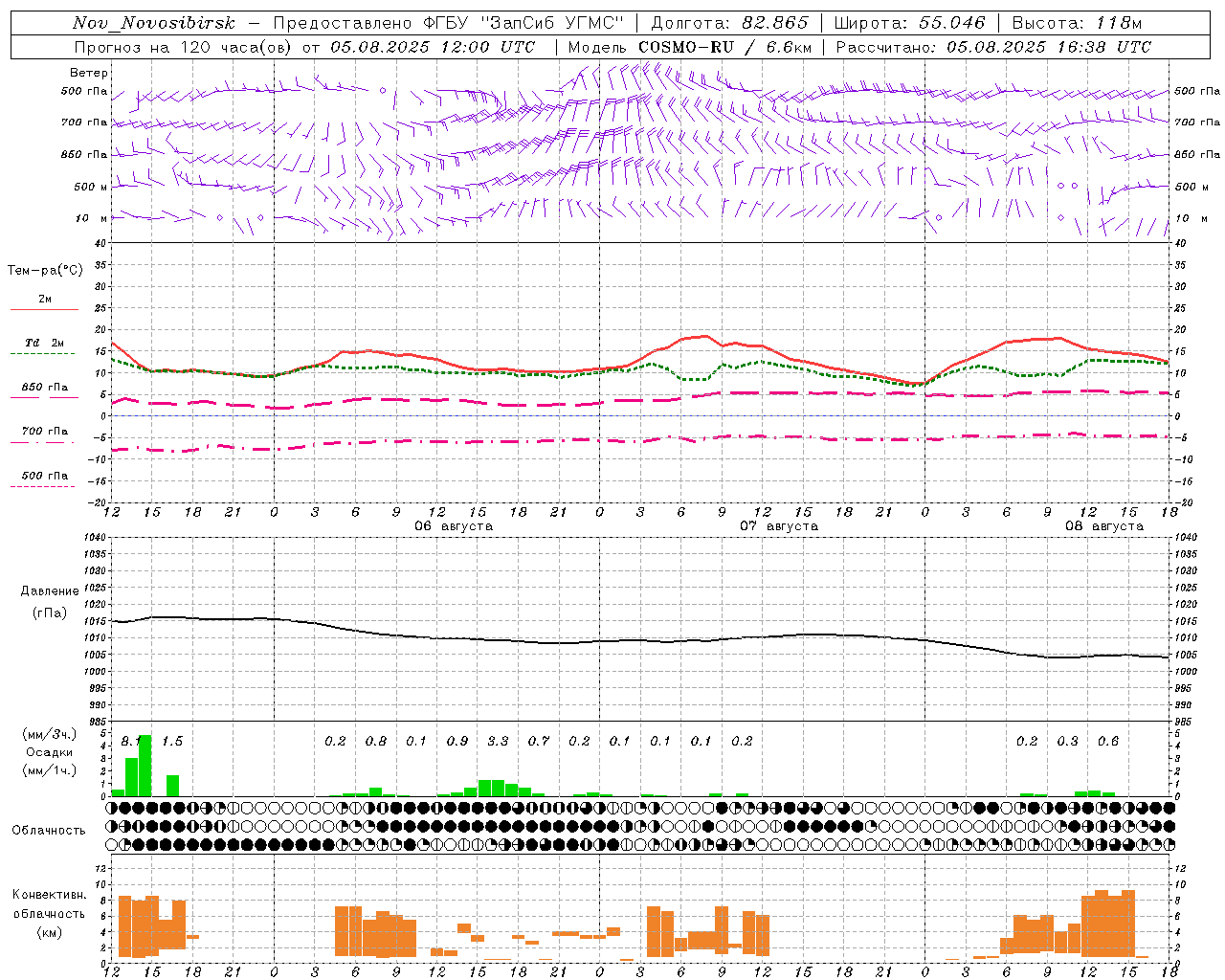Click the 0.8 precipitation total value
Image resolution: width=1225 pixels, height=980 pixels.
(376, 741)
